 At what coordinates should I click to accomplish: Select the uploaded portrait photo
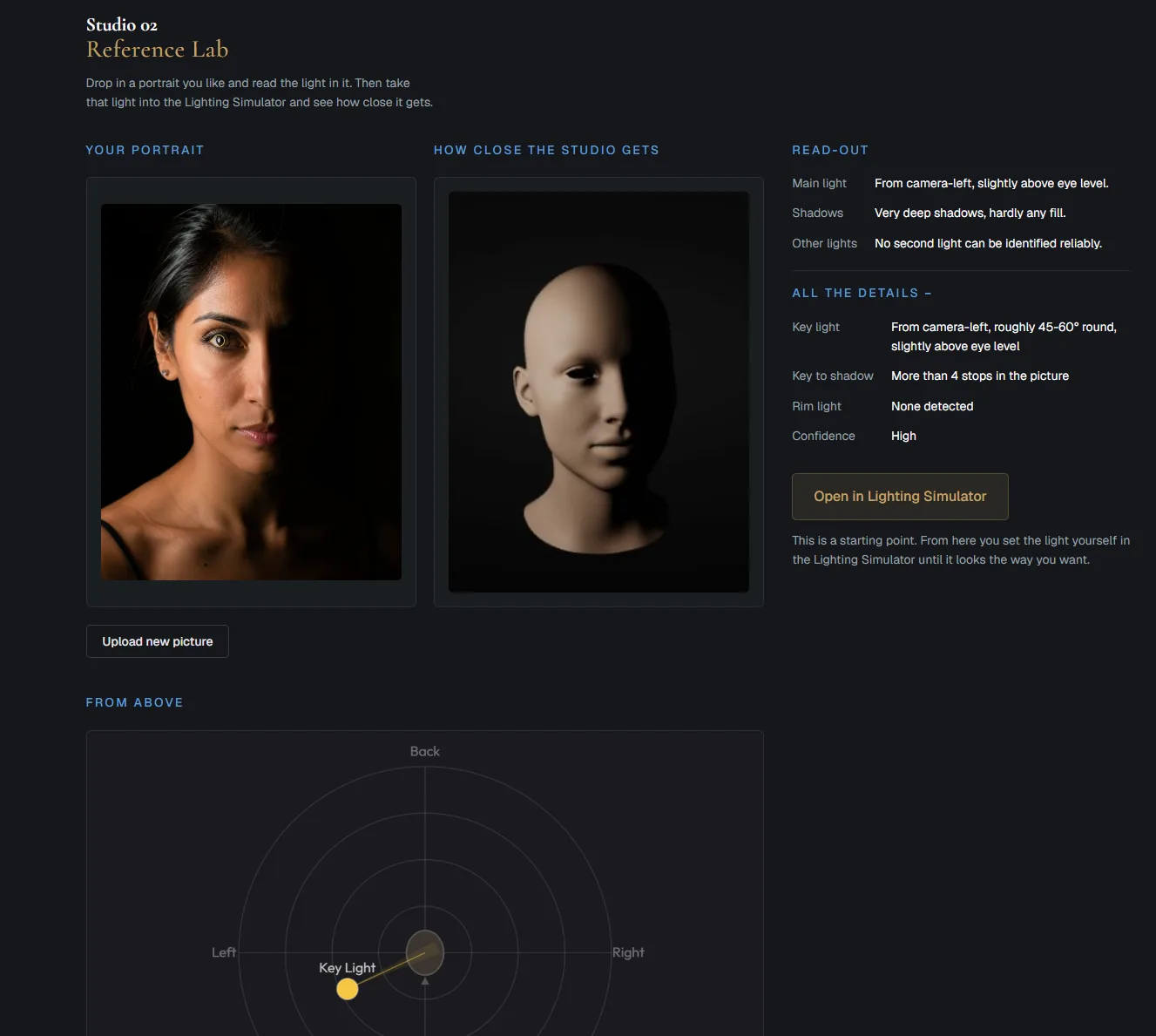point(251,392)
